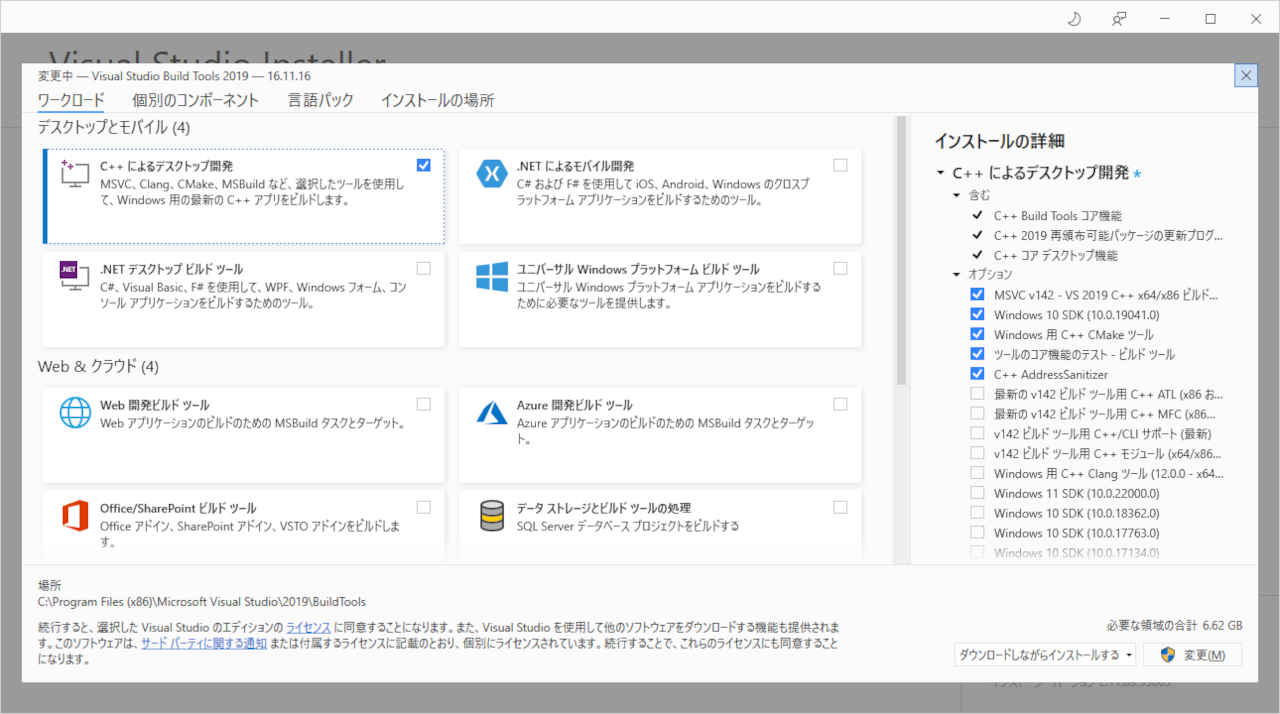The height and width of the screenshot is (714, 1280).
Task: Open the 言語パック tab
Action: 320,100
